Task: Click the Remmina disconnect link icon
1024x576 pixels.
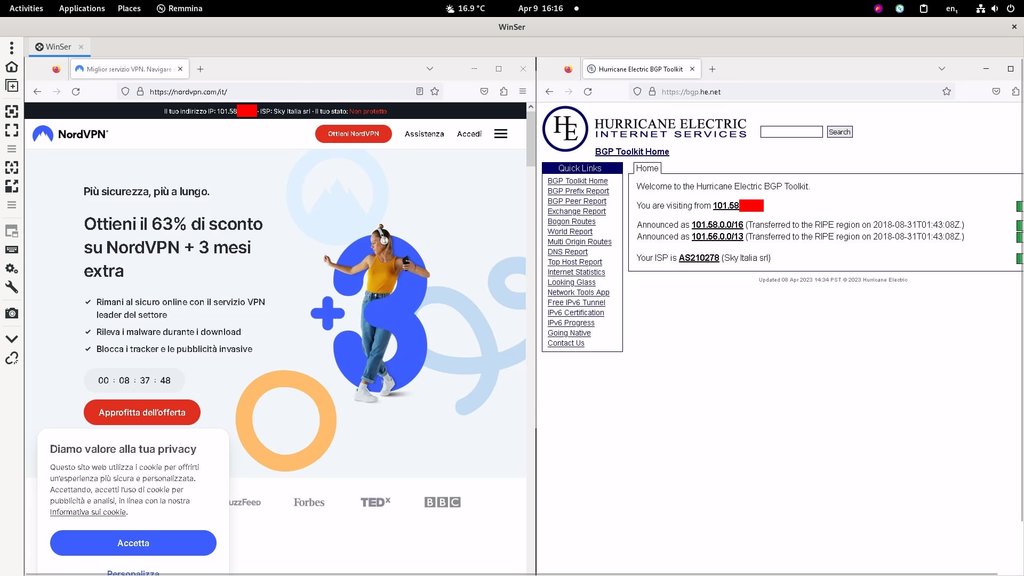Action: point(12,358)
